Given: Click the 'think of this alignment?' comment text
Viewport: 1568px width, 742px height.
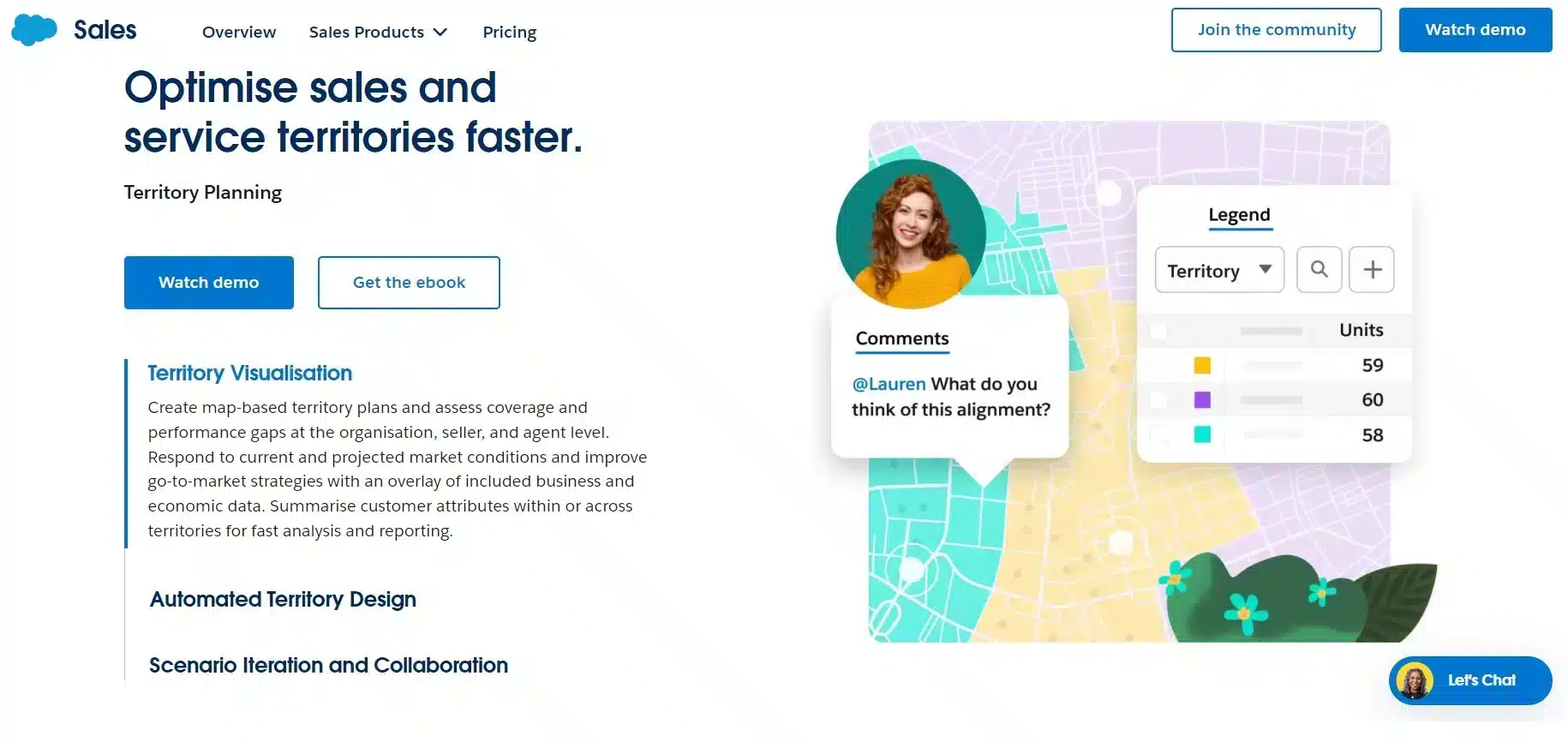Looking at the screenshot, I should tap(951, 410).
